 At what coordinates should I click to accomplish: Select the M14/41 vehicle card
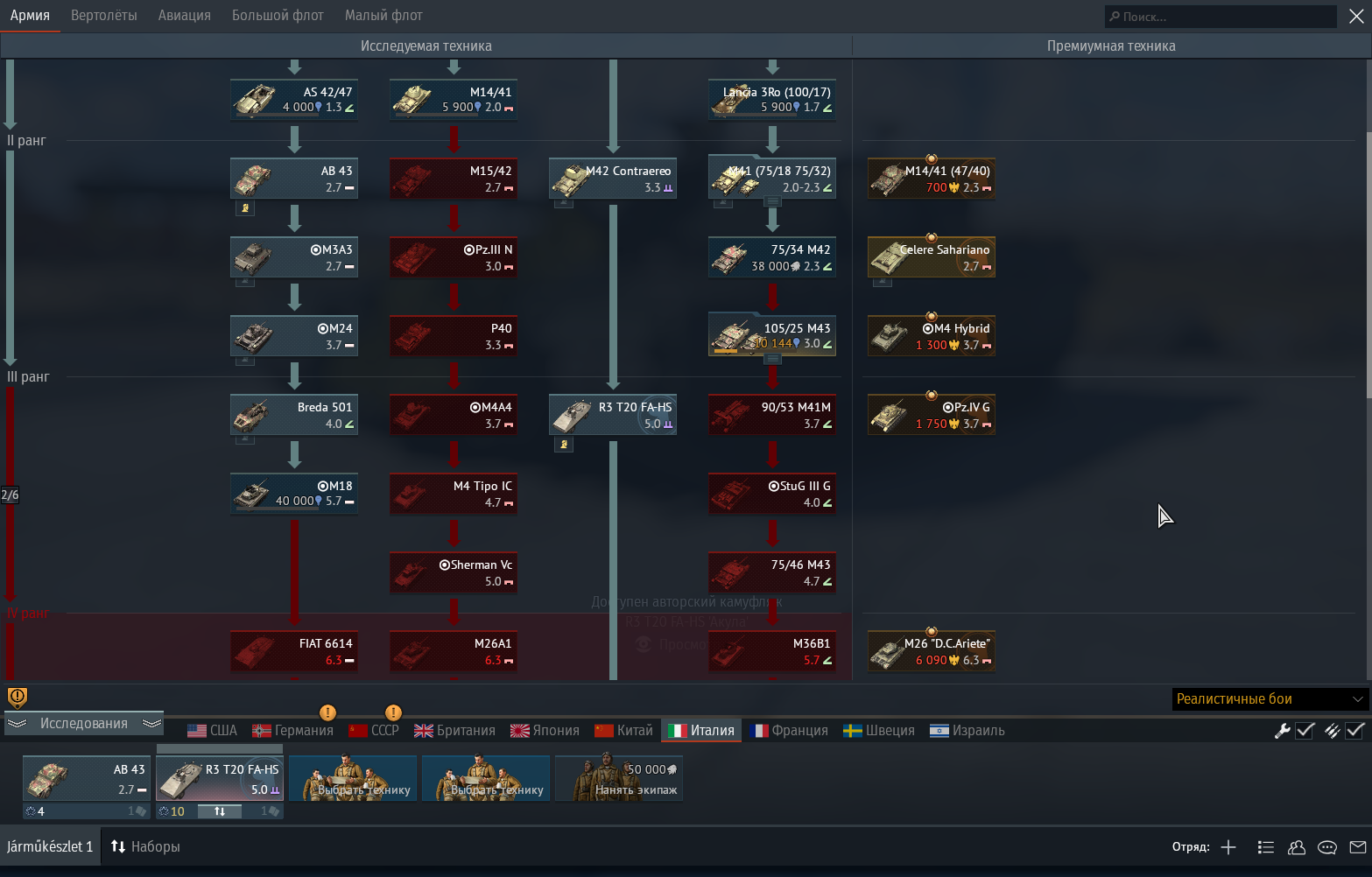[x=454, y=100]
